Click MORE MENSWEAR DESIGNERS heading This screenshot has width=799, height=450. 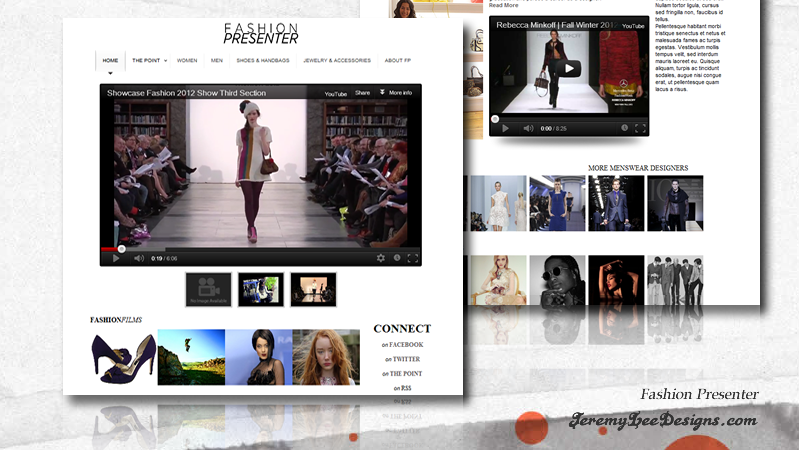coord(638,168)
